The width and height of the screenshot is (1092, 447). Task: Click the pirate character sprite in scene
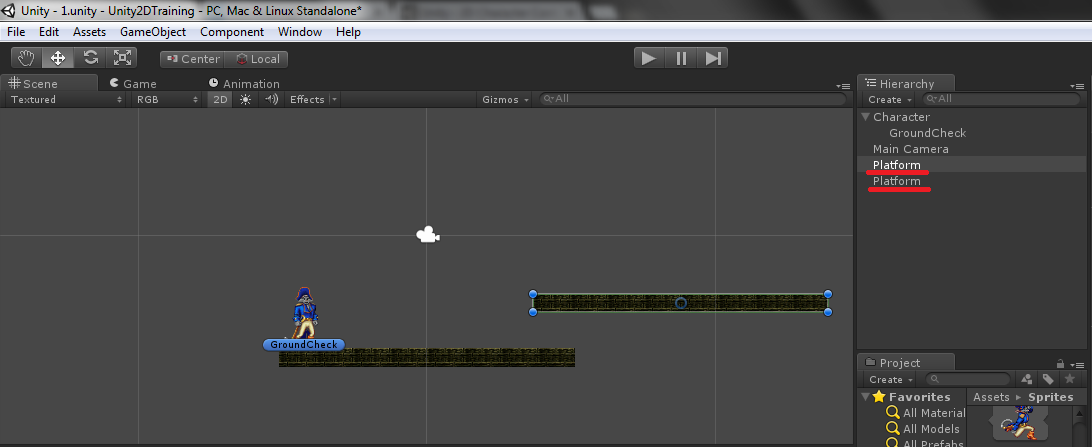click(x=304, y=313)
